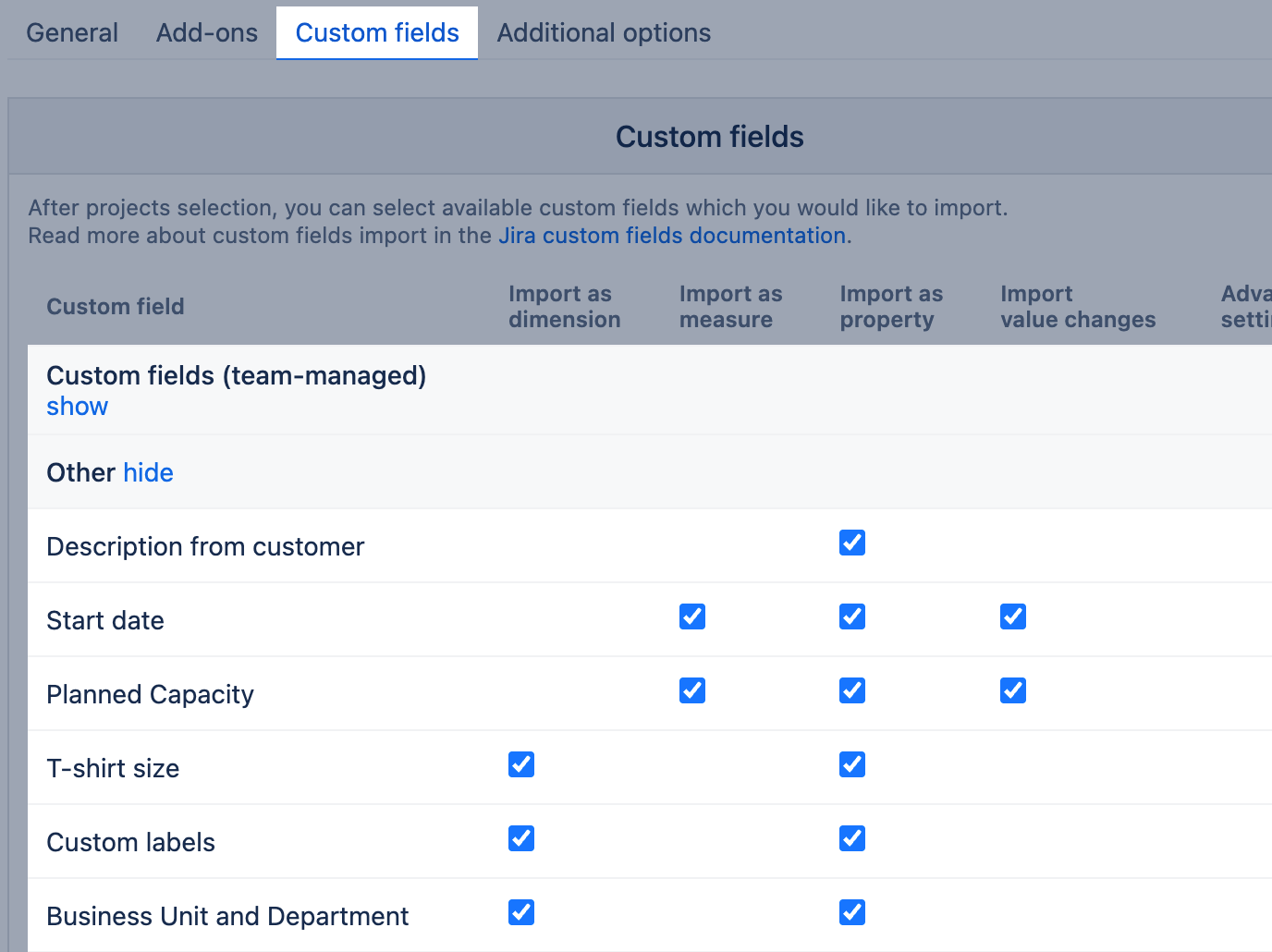Screen dimensions: 1272x952
Task: Disable Start date import value changes
Action: [x=1013, y=616]
